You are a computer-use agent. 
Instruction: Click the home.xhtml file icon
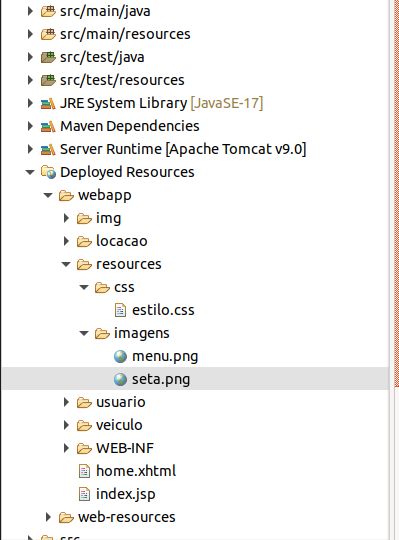84,471
